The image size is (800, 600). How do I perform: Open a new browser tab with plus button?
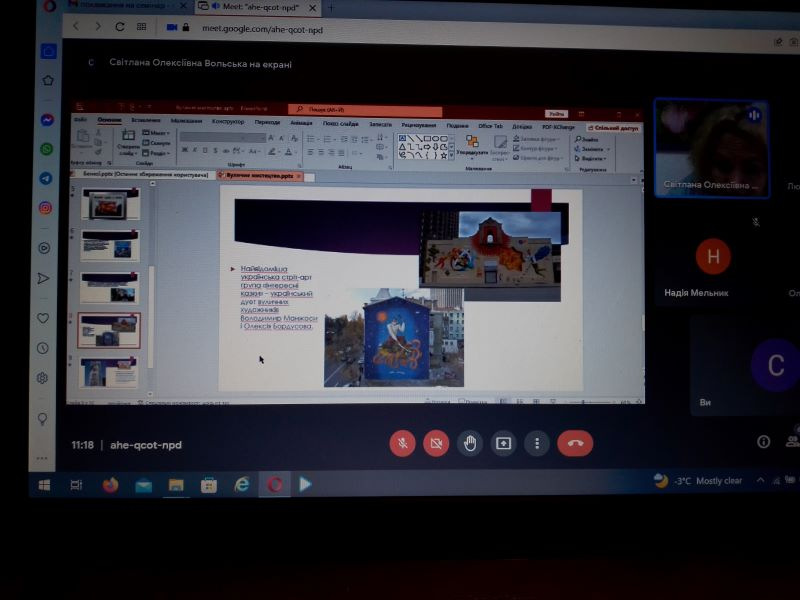click(331, 8)
